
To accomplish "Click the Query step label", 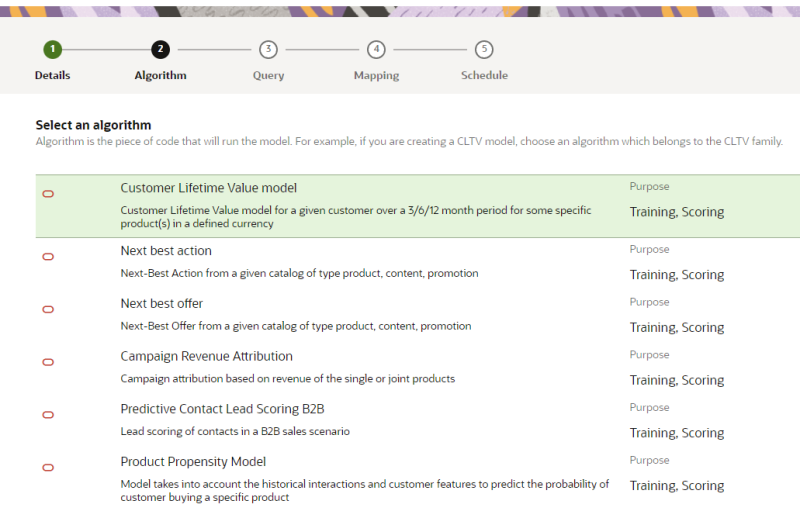I will click(268, 76).
